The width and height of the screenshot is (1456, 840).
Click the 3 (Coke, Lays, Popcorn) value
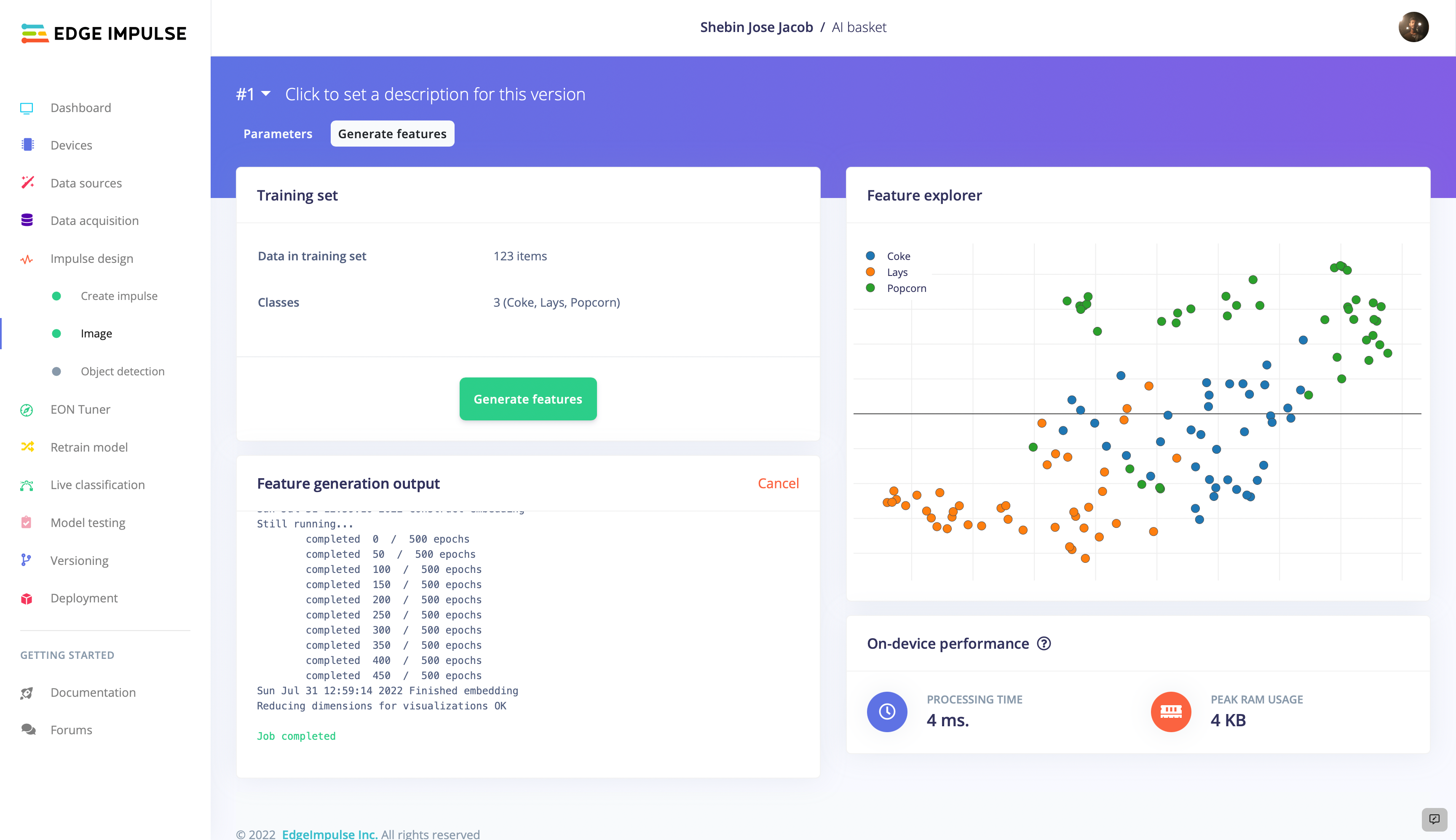coord(556,302)
